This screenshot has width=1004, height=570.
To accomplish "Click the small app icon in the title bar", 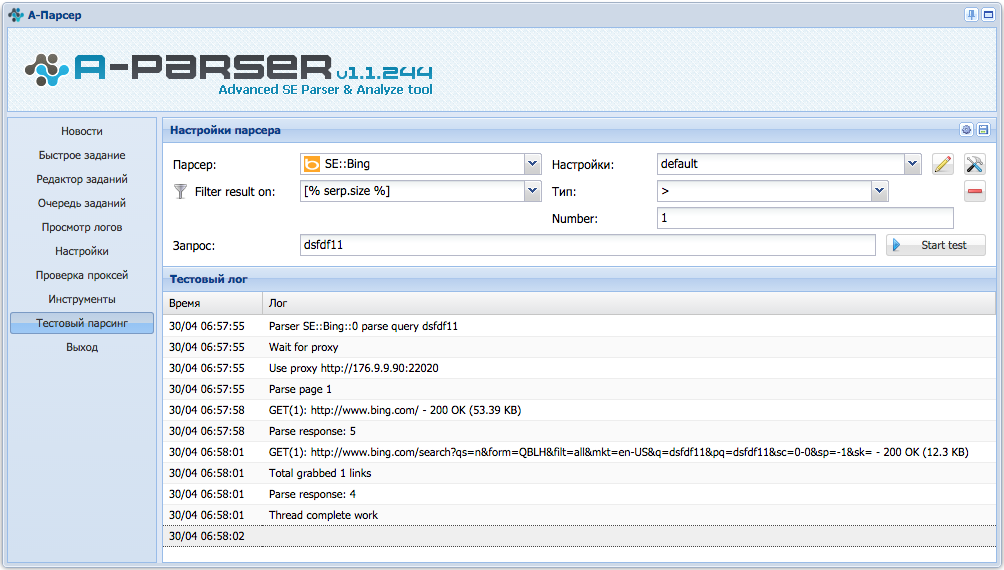I will coord(15,15).
